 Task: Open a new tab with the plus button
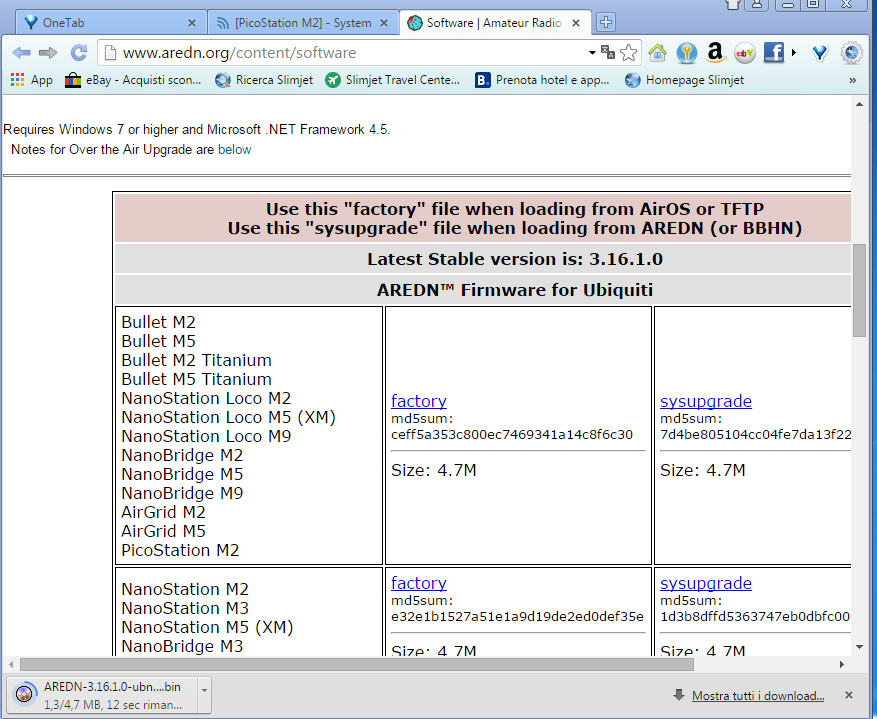pyautogui.click(x=606, y=22)
